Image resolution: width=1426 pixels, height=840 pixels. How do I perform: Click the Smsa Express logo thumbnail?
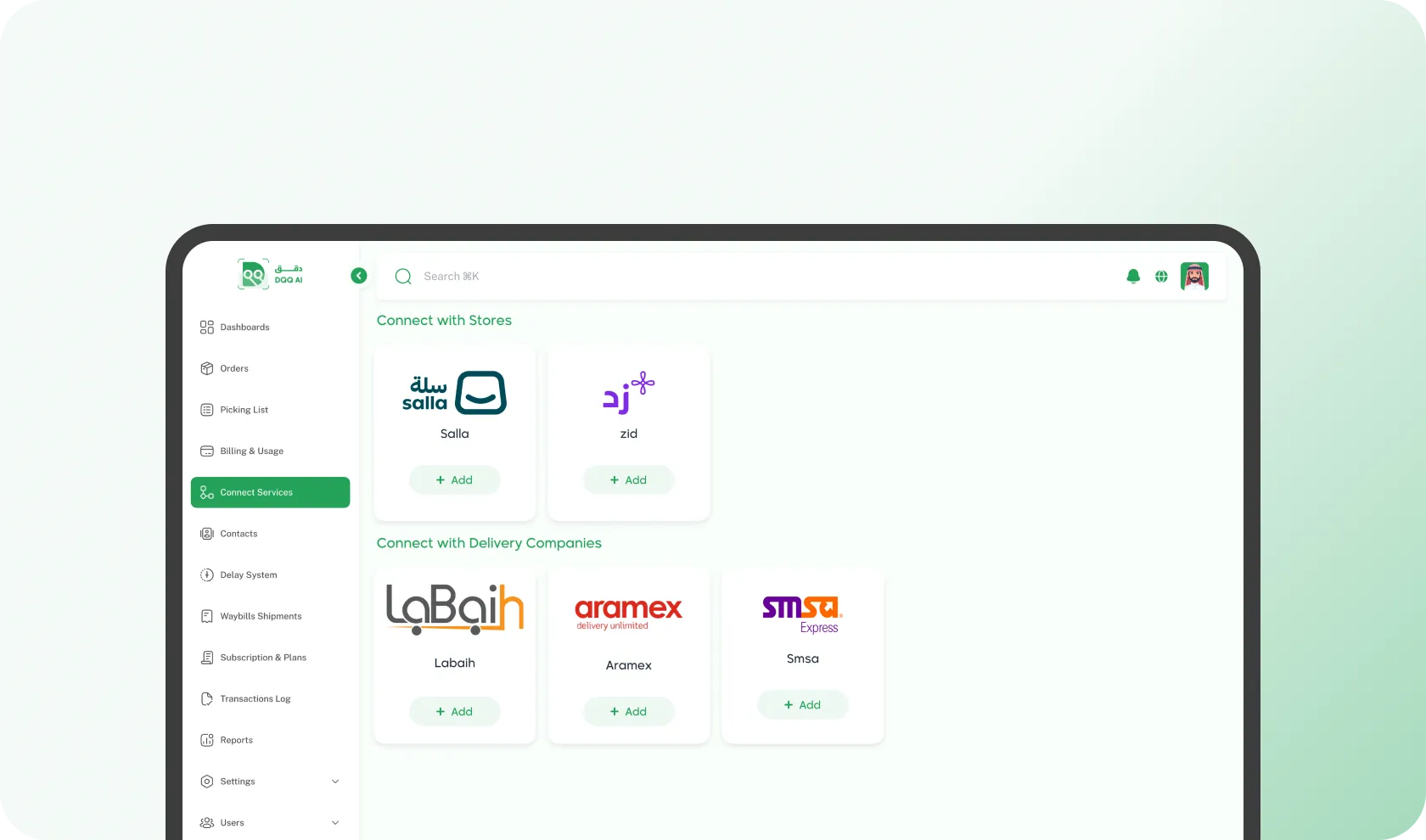click(800, 613)
